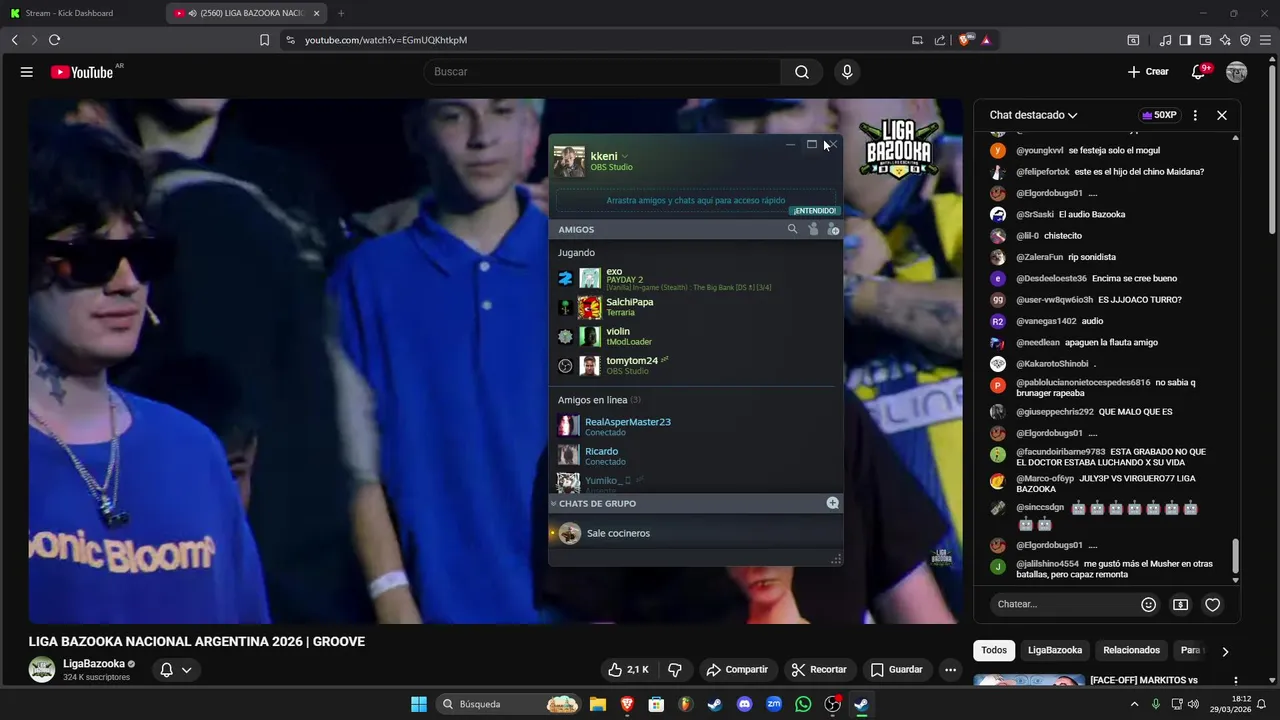Collapse the Jugando friends group
The height and width of the screenshot is (720, 1280).
point(576,253)
